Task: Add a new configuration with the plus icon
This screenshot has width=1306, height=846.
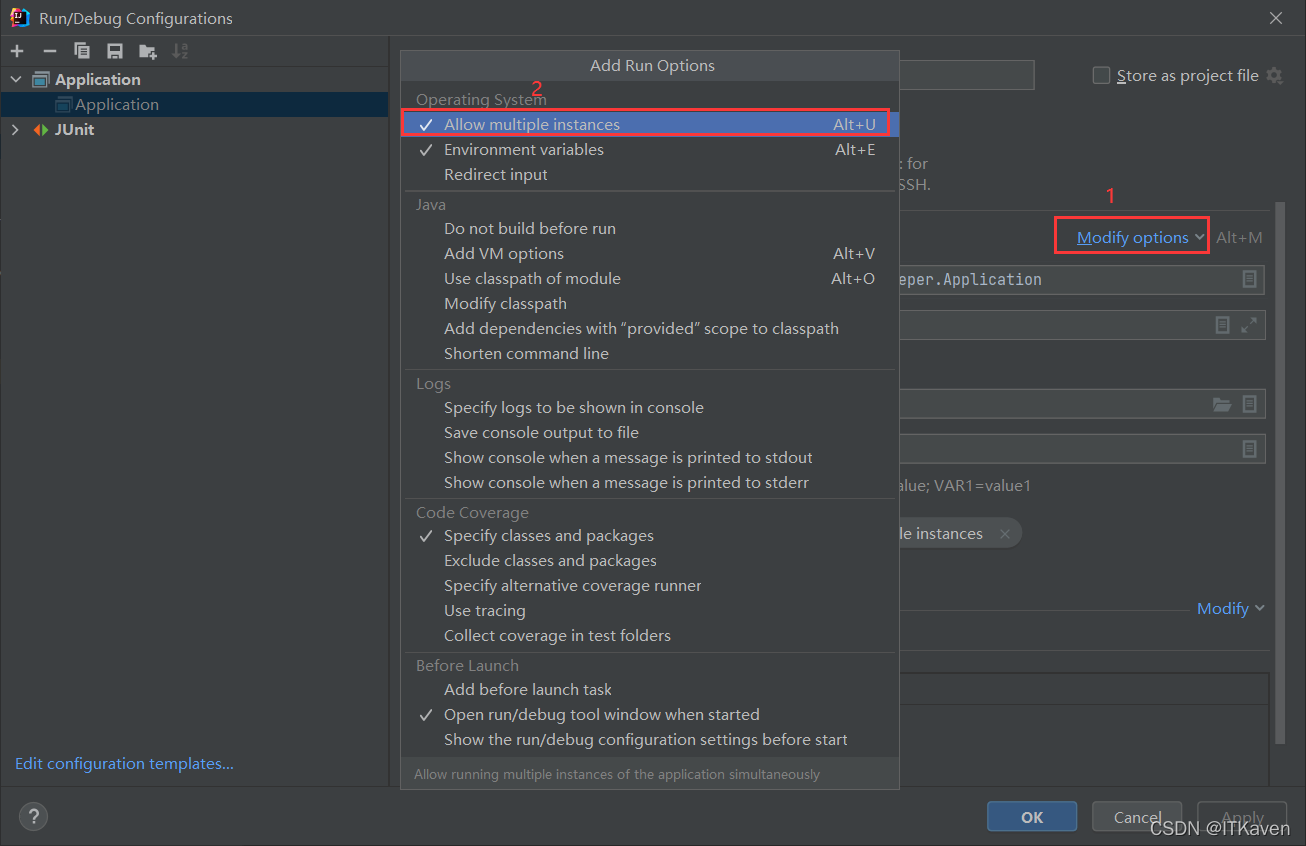Action: click(x=17, y=51)
